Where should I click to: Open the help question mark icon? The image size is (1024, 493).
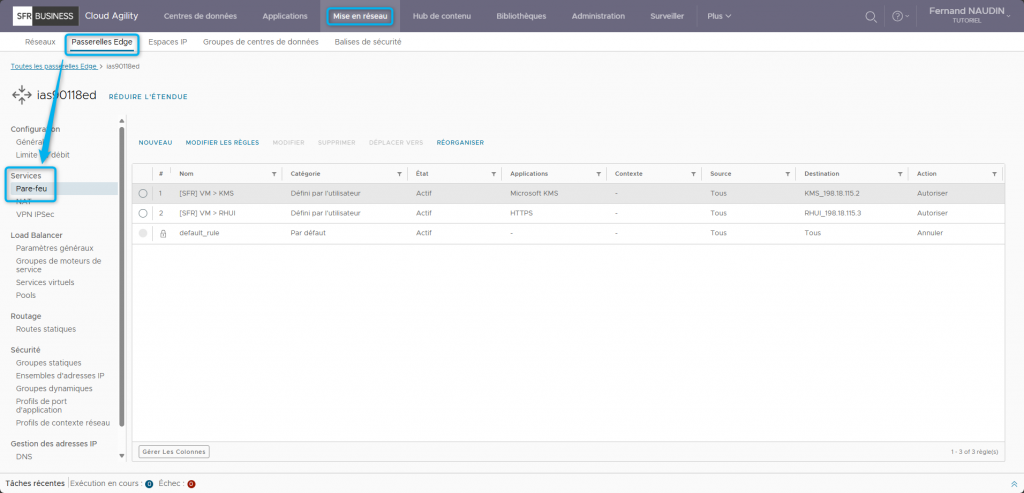pyautogui.click(x=897, y=16)
